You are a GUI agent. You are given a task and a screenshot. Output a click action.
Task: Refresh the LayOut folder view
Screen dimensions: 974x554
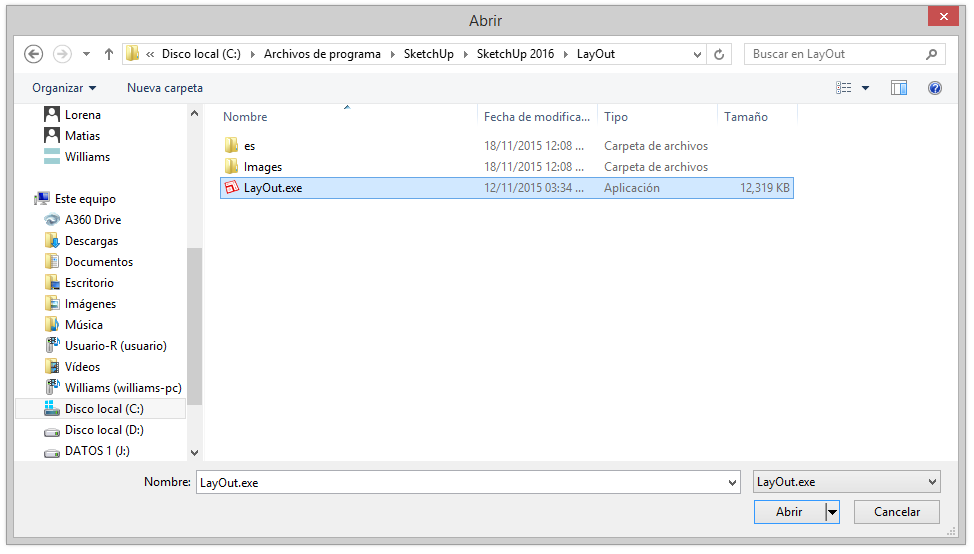point(719,54)
